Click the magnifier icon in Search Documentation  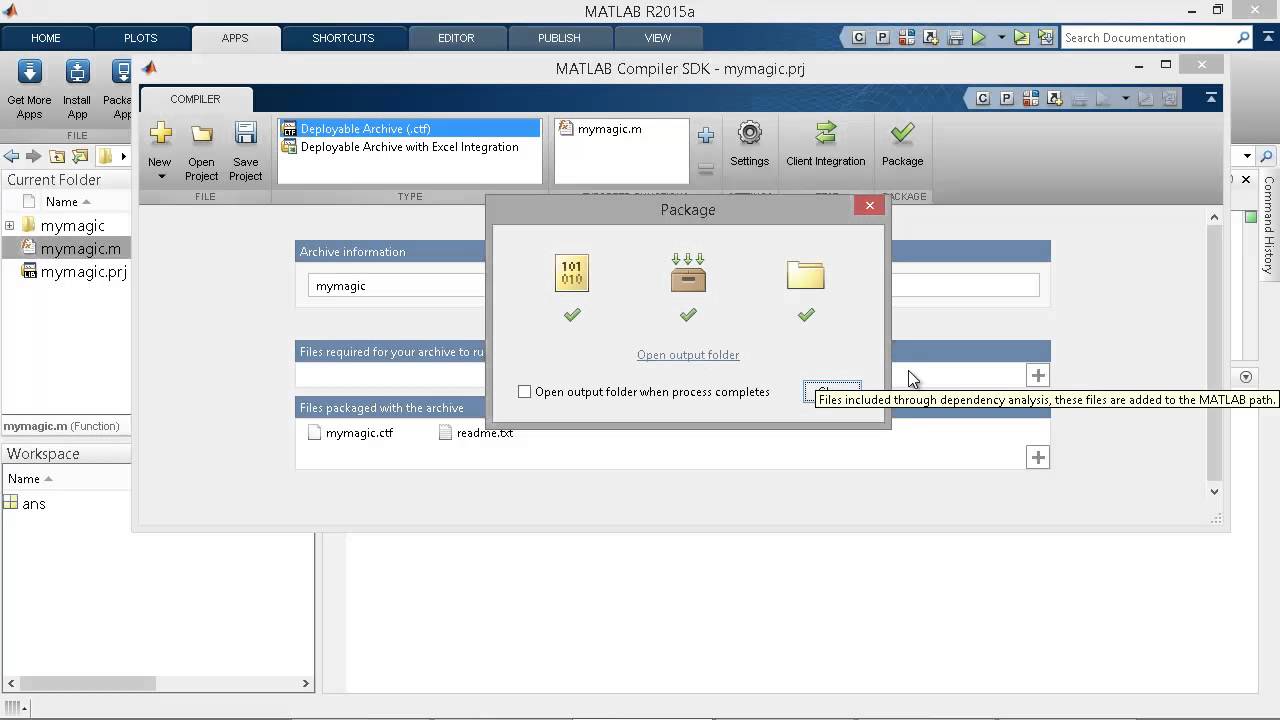point(1243,38)
